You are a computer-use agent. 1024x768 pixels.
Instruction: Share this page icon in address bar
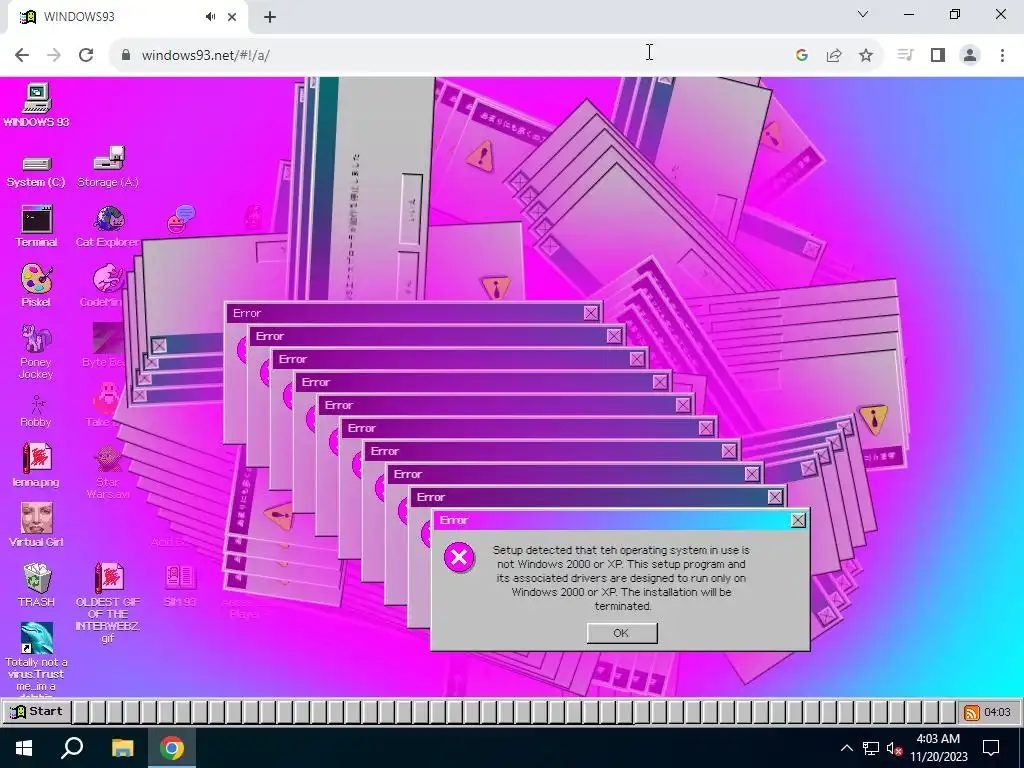coord(834,56)
